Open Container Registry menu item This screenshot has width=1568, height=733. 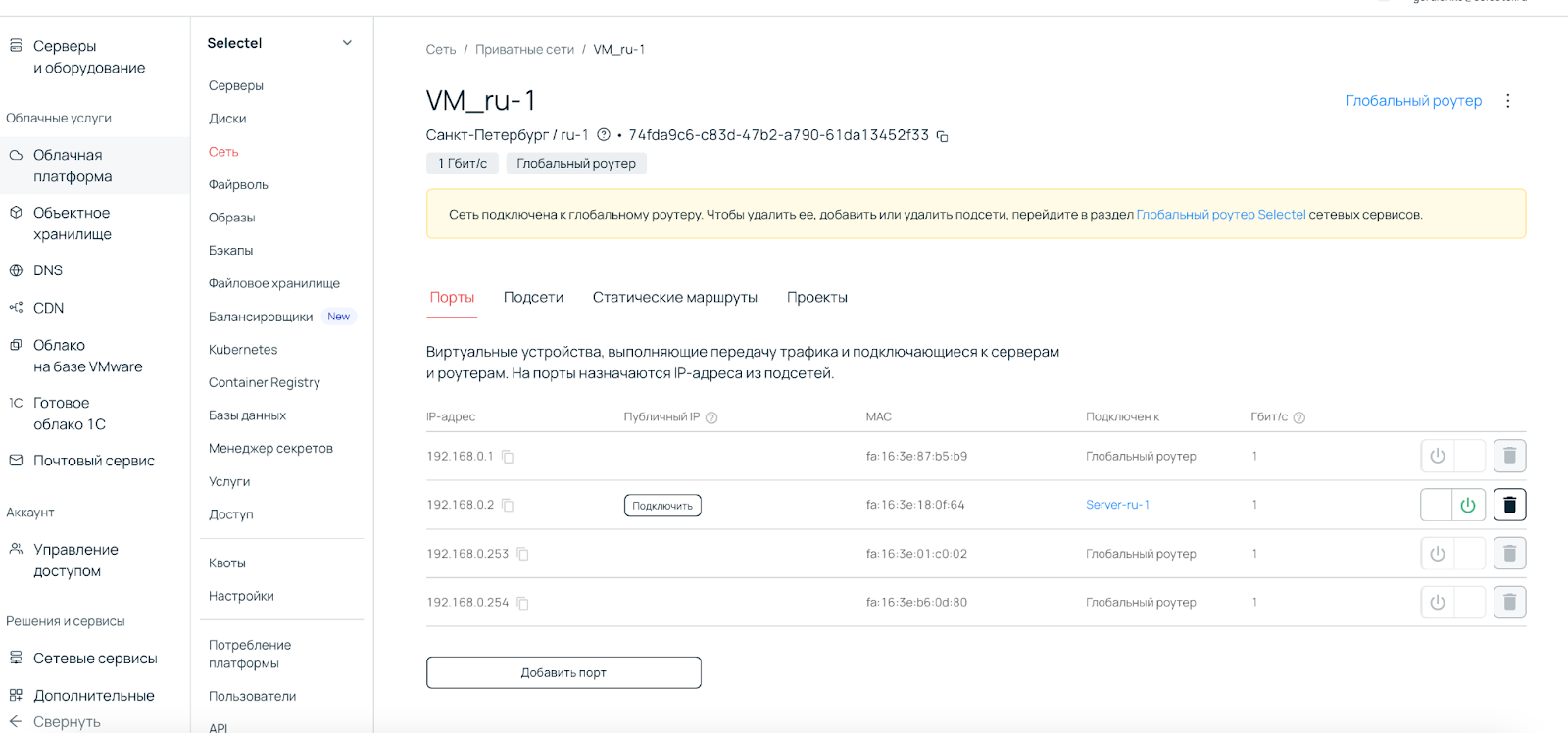(x=265, y=382)
